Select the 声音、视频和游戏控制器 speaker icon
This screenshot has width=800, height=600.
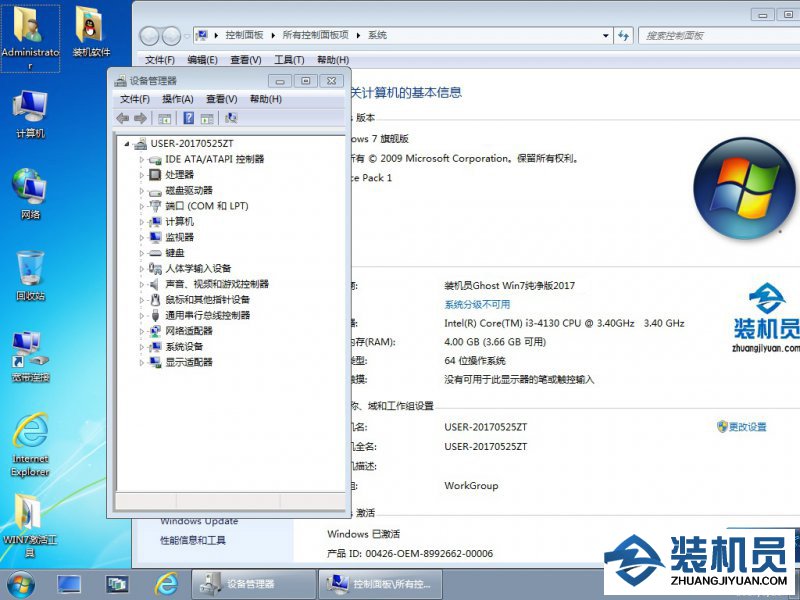155,284
